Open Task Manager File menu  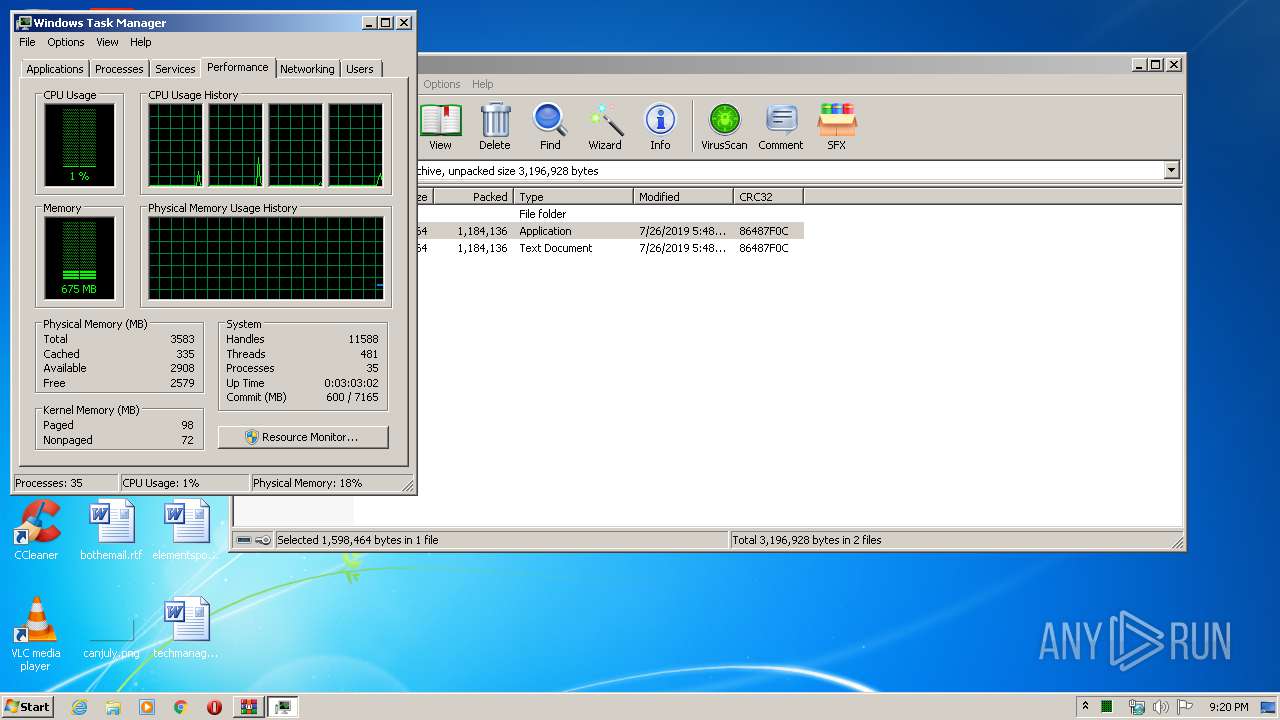tap(27, 42)
